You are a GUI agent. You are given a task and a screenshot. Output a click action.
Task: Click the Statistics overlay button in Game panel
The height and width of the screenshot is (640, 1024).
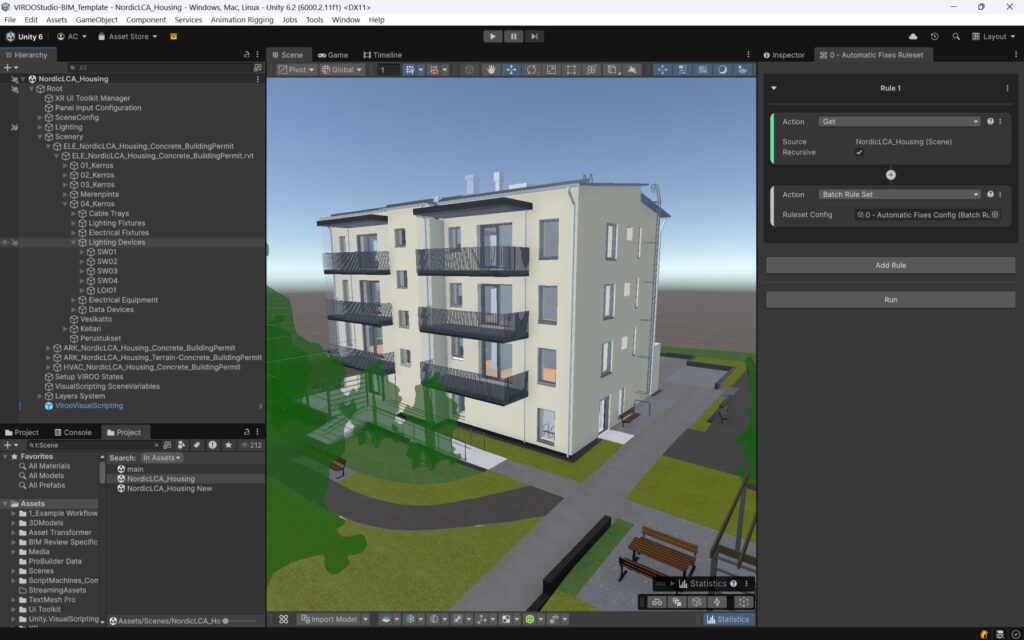click(729, 618)
